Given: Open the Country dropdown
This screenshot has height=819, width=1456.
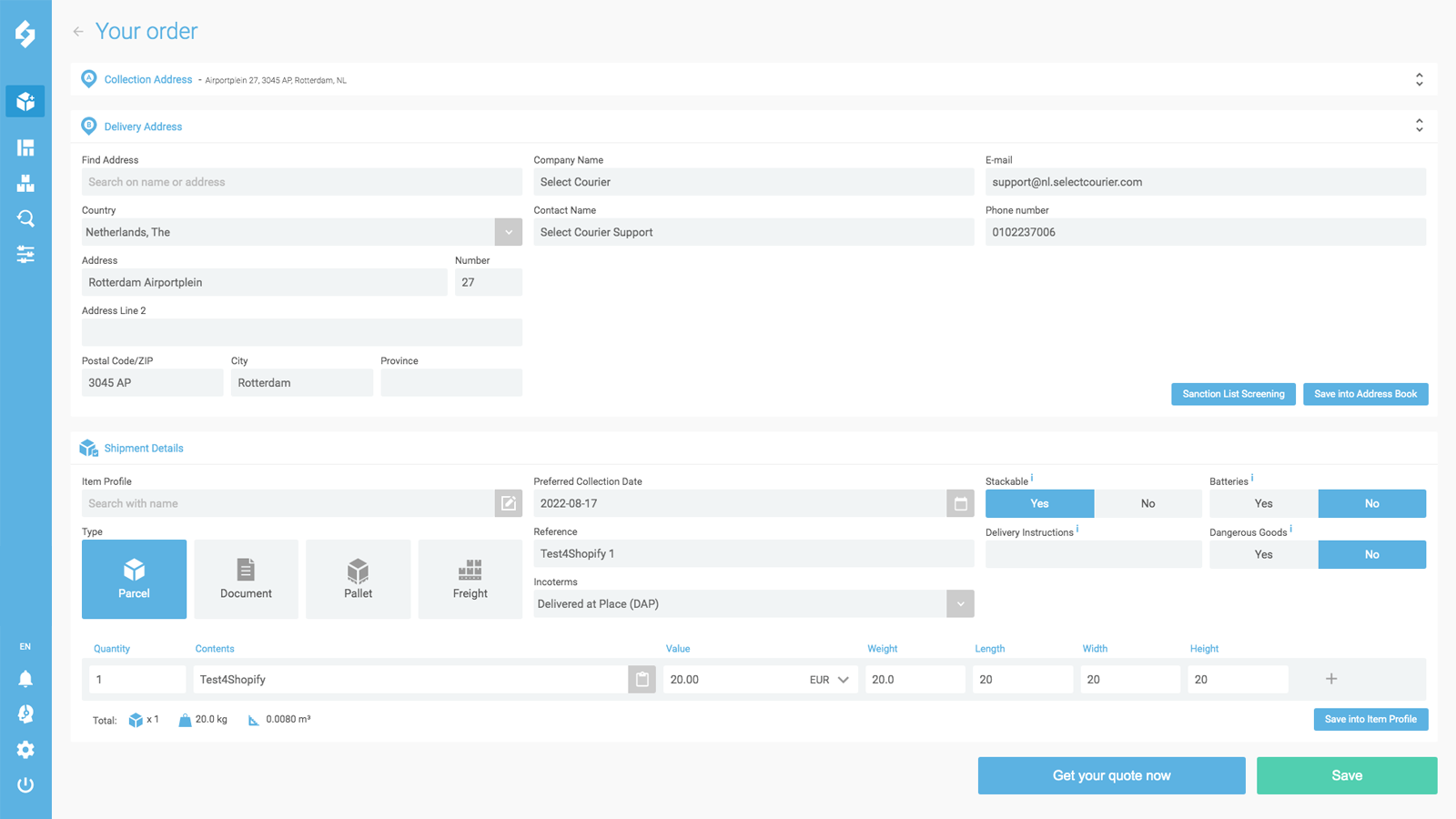Looking at the screenshot, I should 508,232.
